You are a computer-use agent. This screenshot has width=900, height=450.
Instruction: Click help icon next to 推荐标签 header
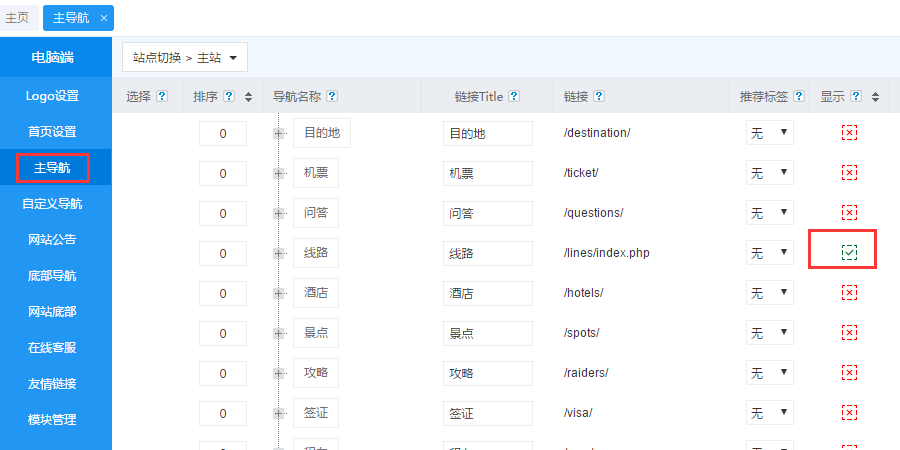797,97
